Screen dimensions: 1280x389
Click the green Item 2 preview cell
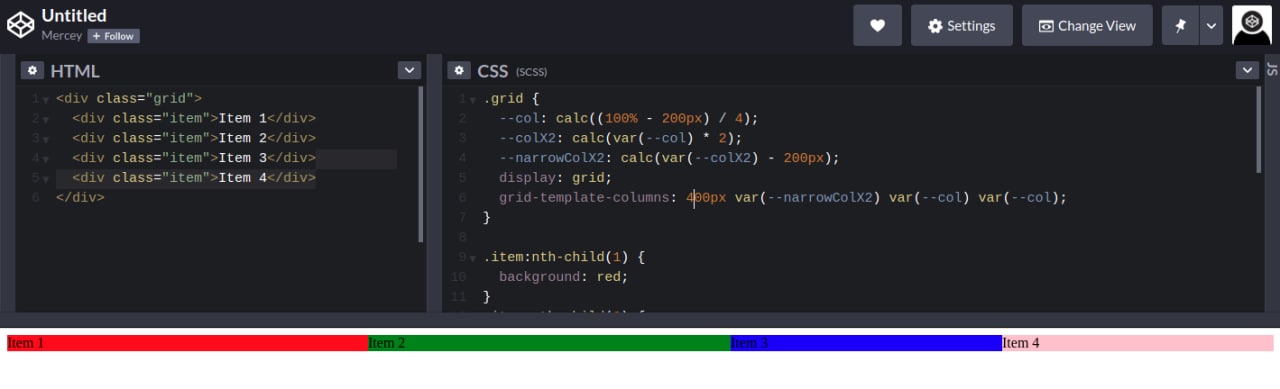pyautogui.click(x=550, y=343)
